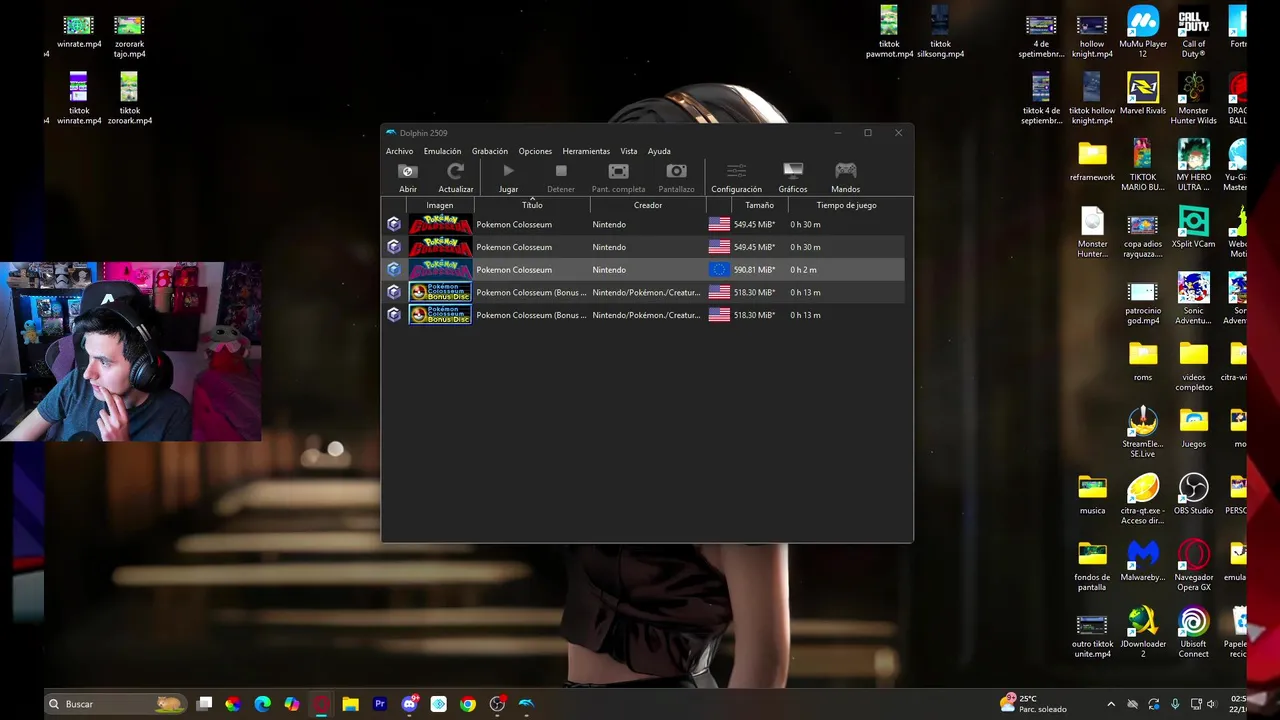Select the JDownloader 2 desktop shortcut
This screenshot has width=1280, height=720.
pyautogui.click(x=1142, y=632)
